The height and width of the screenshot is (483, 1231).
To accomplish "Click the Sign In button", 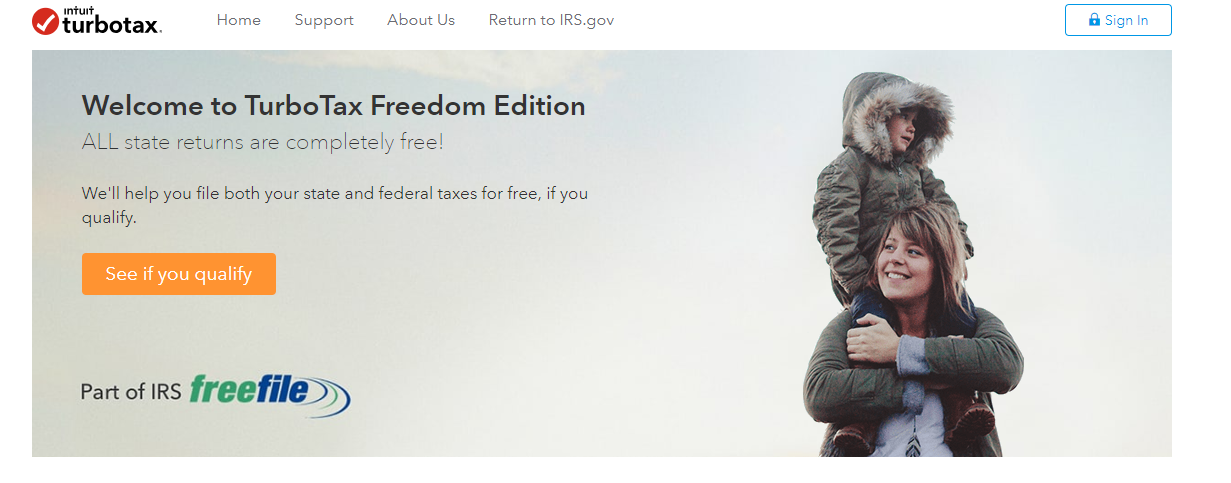I will [x=1118, y=20].
